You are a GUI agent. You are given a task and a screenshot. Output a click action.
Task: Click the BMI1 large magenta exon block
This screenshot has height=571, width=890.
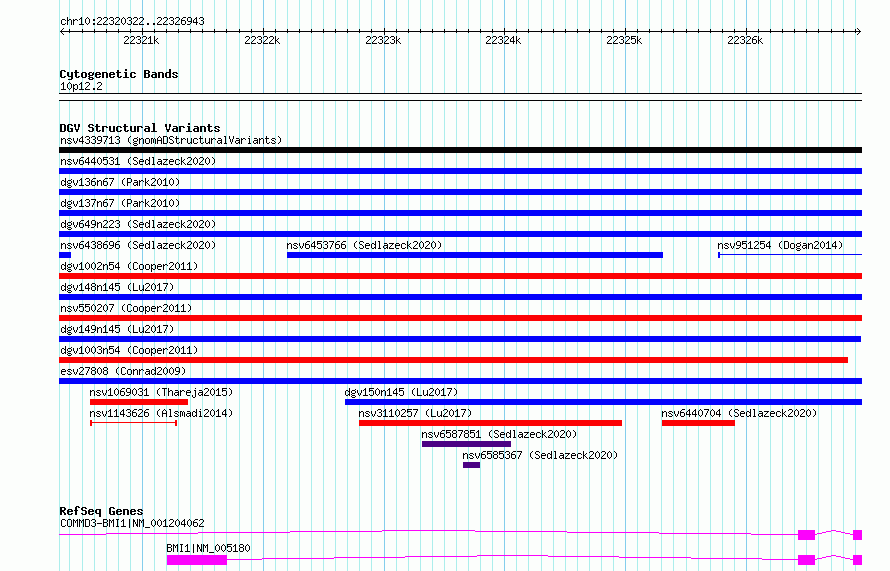(x=197, y=560)
